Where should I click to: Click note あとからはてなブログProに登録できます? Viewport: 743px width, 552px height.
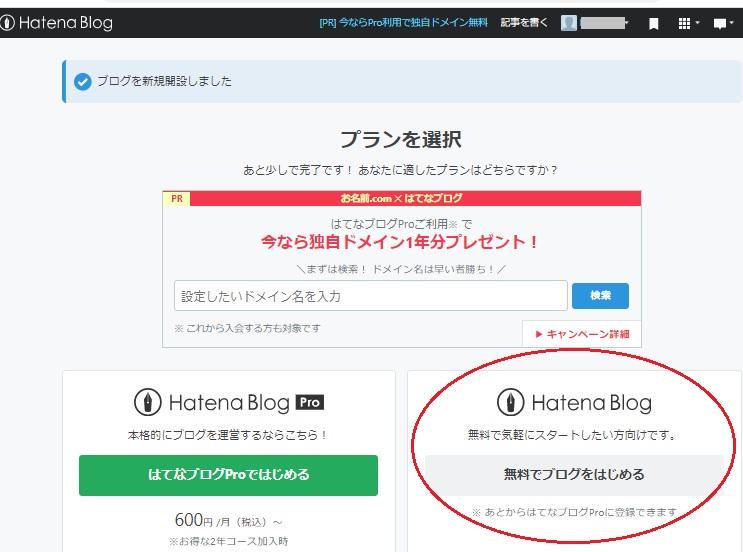(574, 512)
